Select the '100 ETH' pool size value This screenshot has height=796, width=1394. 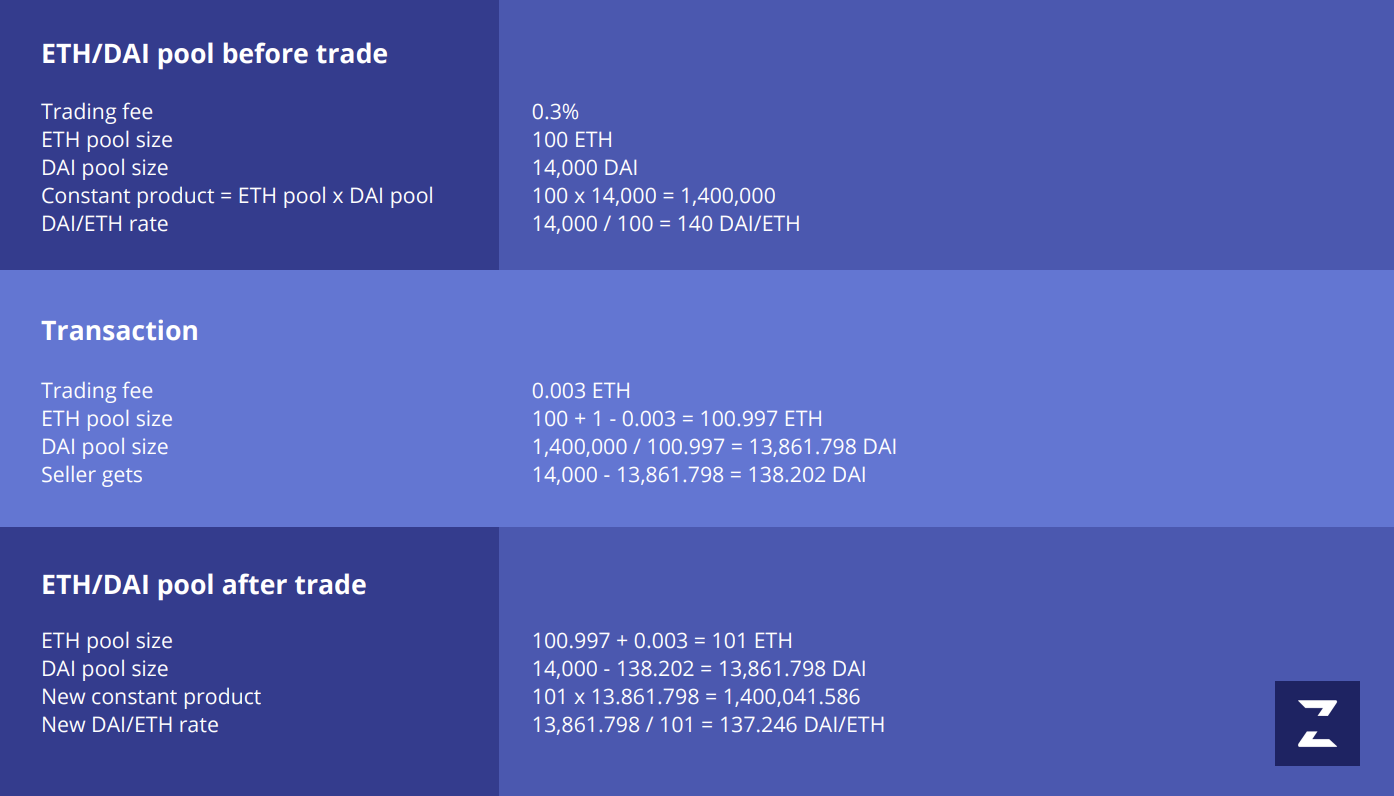click(572, 140)
